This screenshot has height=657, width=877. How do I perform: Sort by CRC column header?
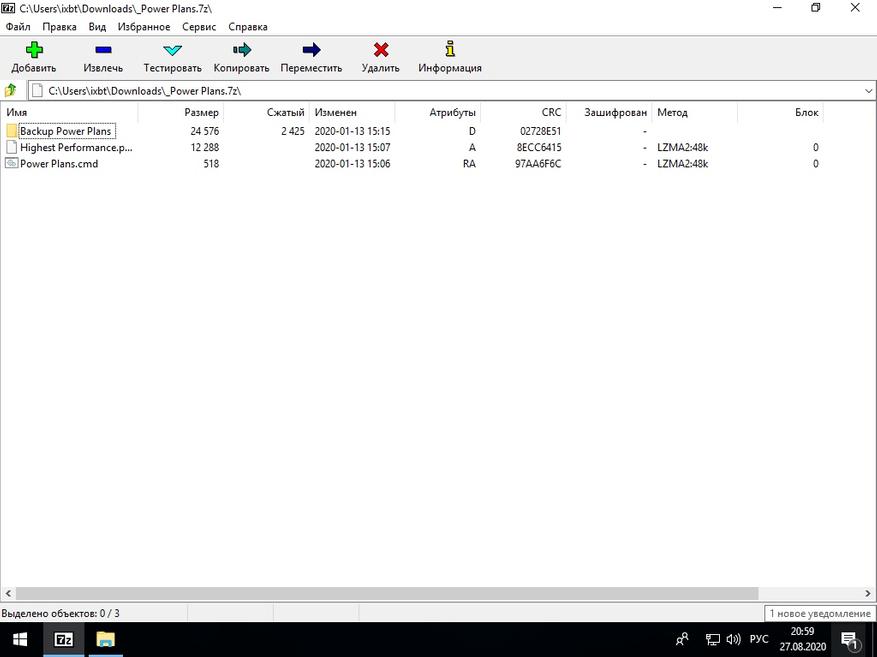[x=523, y=112]
